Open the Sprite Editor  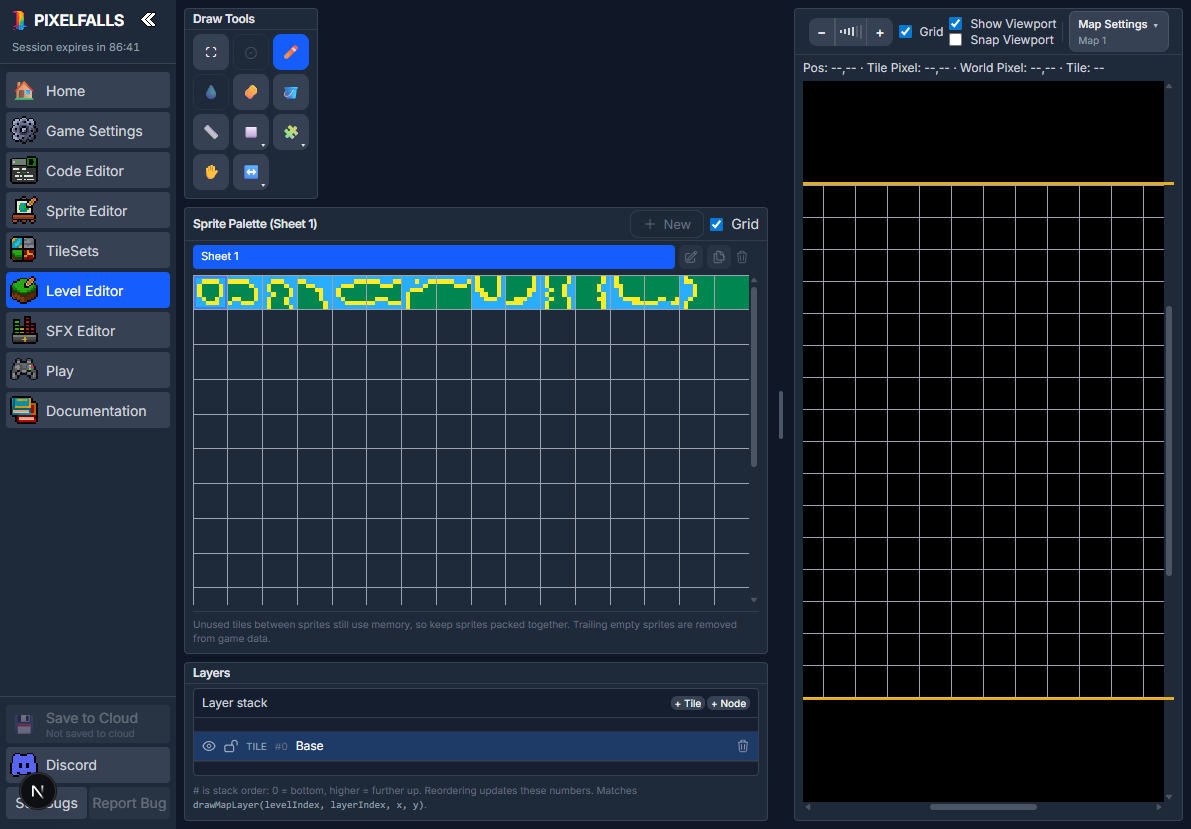click(x=88, y=210)
